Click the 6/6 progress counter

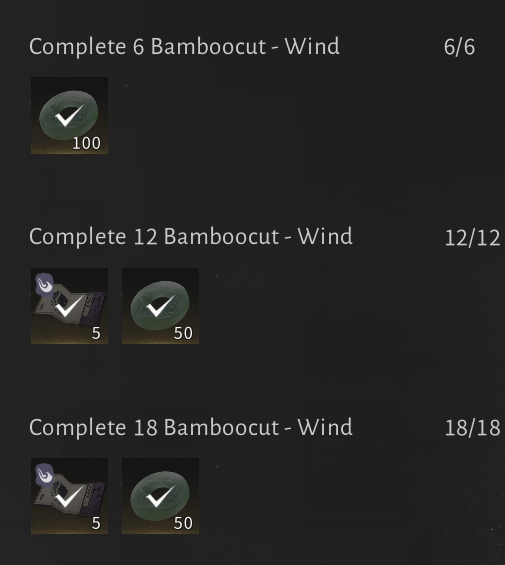[459, 48]
